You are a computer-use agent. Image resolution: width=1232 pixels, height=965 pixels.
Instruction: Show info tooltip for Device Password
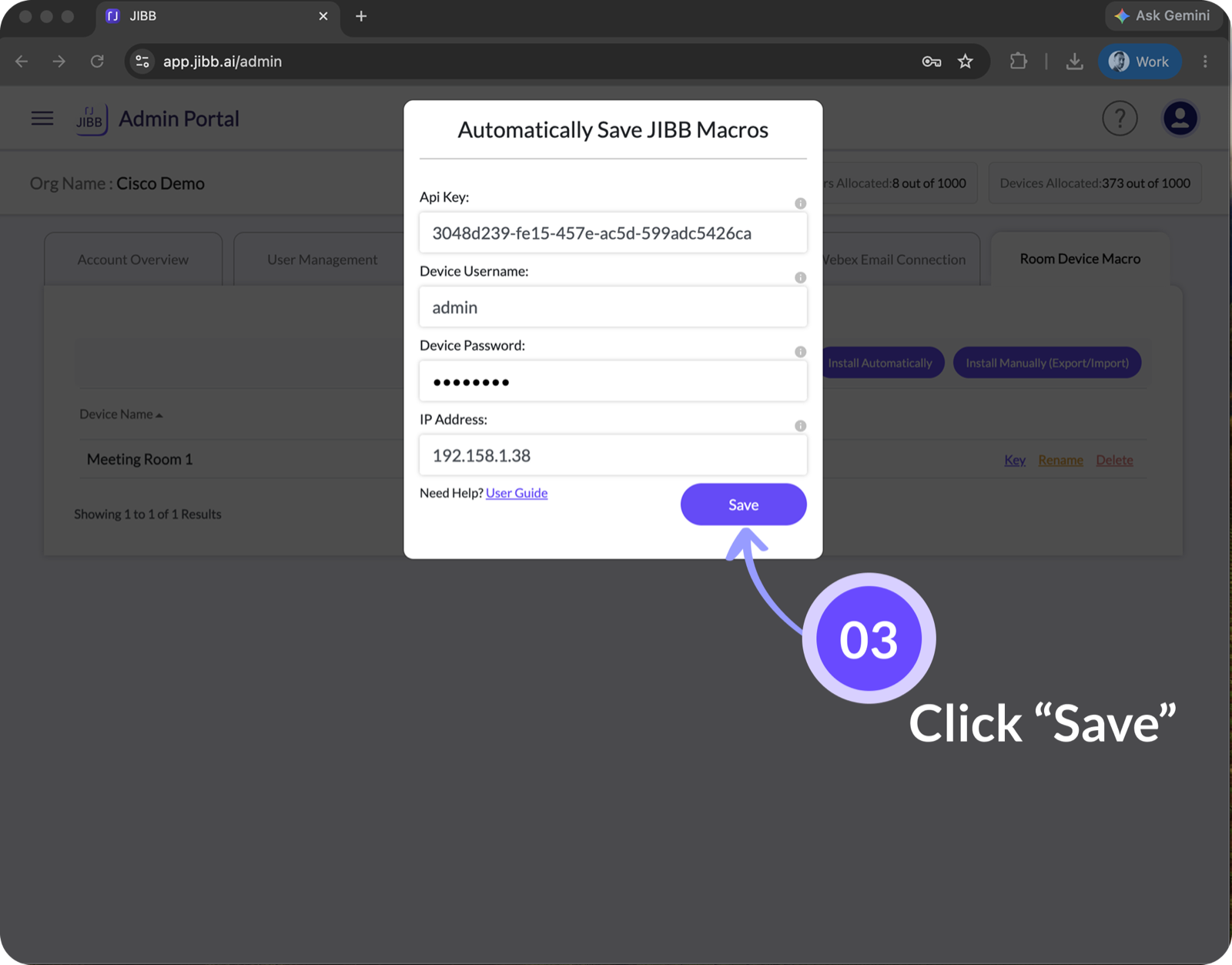[x=800, y=352]
